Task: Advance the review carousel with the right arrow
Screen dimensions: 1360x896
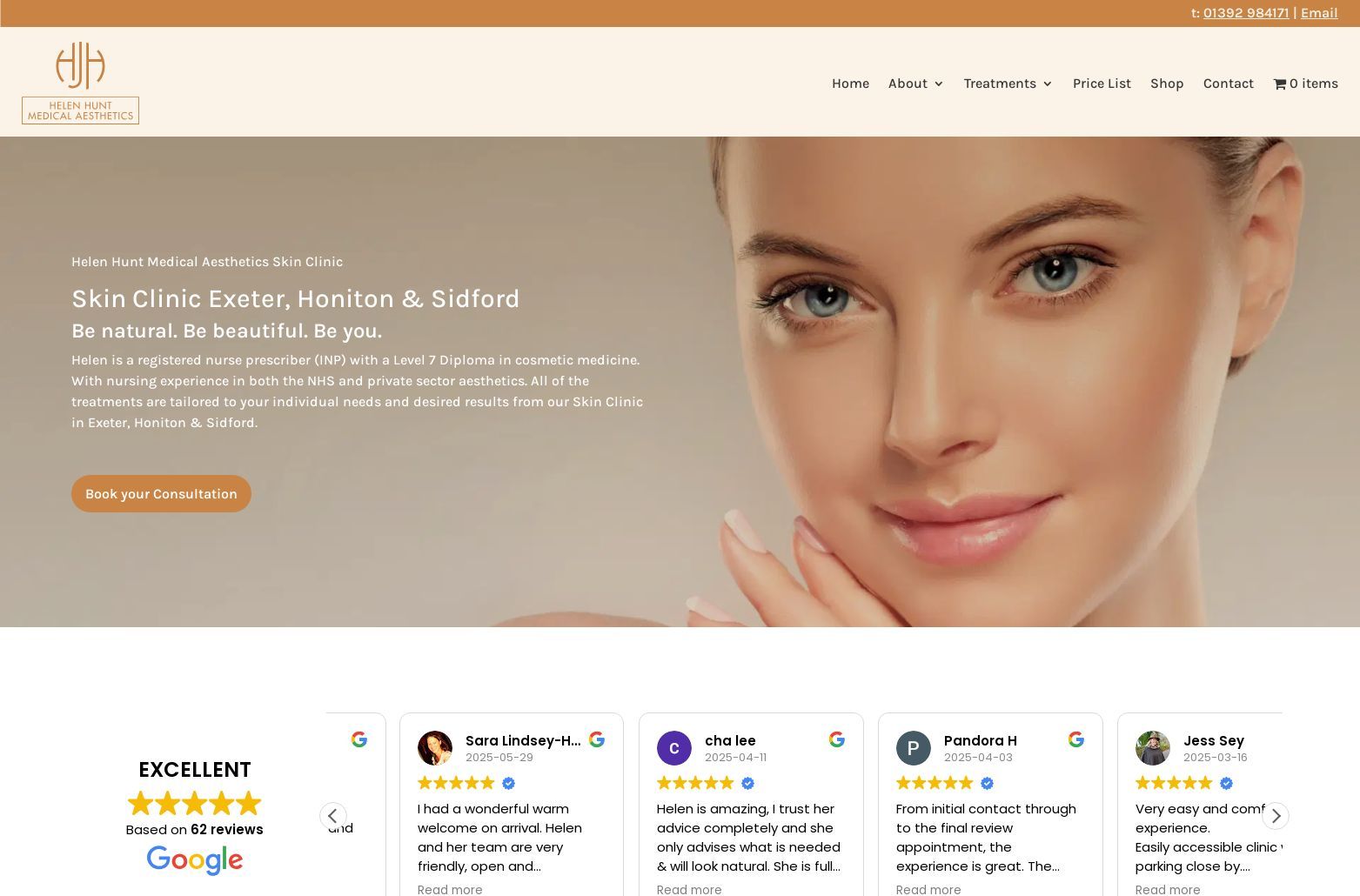Action: [1275, 816]
